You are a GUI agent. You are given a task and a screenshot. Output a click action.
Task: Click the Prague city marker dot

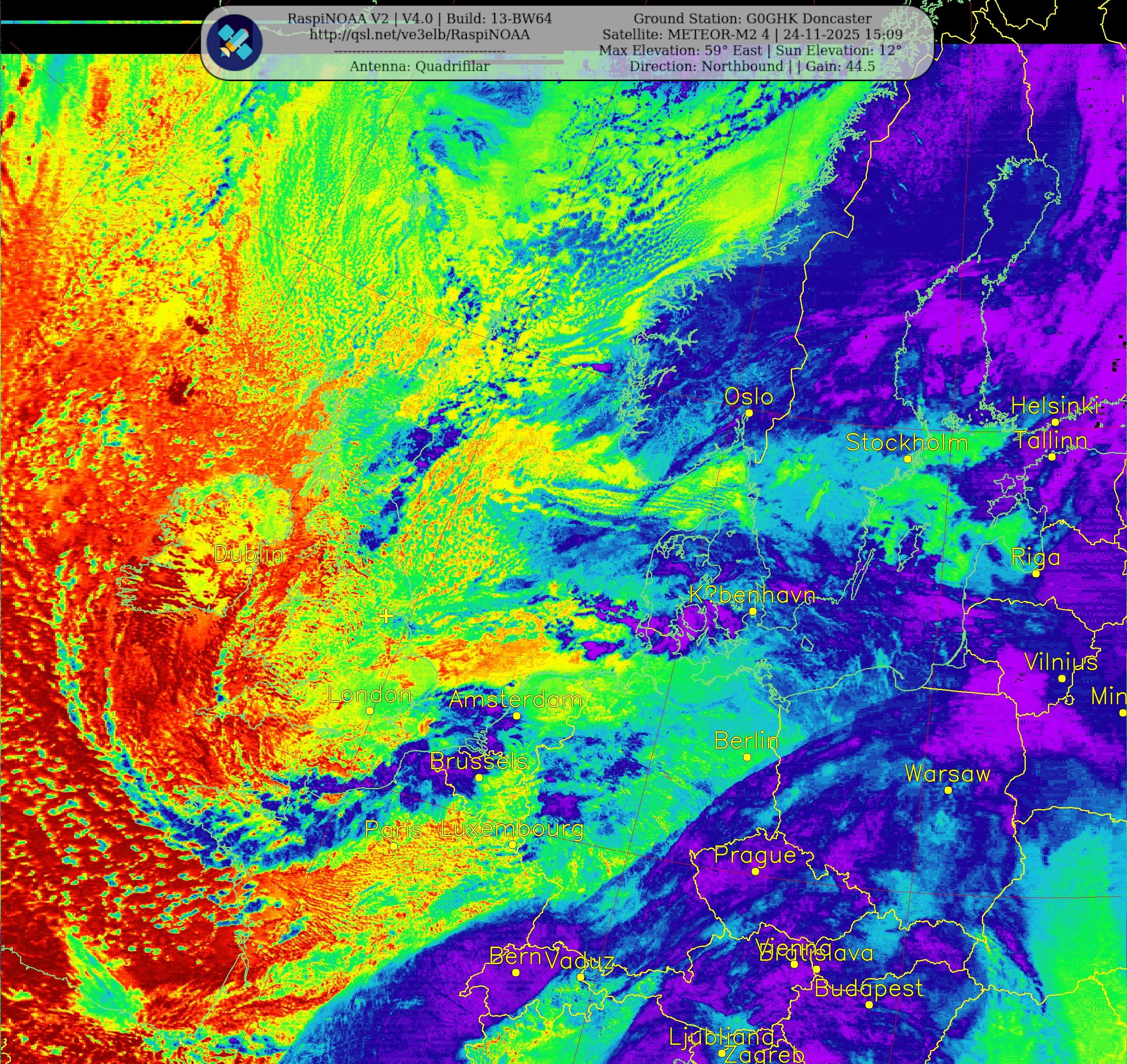[755, 871]
